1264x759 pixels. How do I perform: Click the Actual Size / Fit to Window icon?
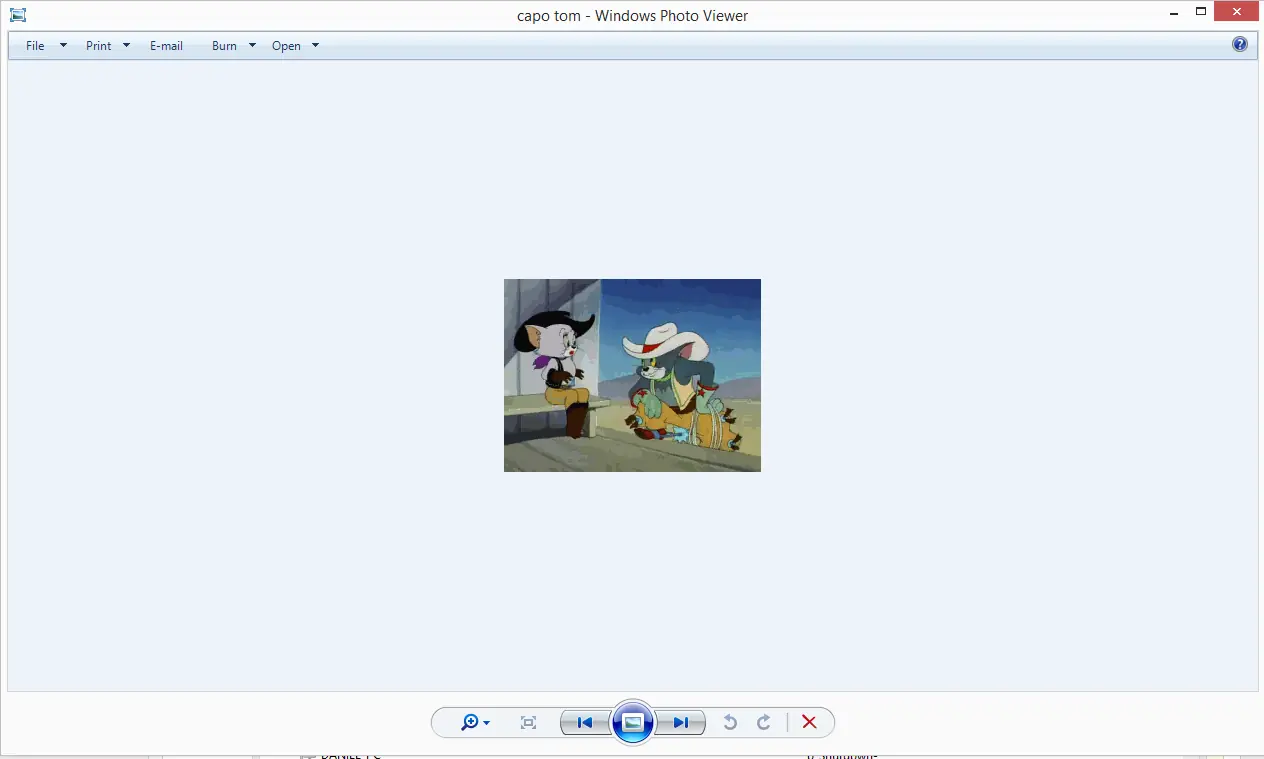[529, 722]
